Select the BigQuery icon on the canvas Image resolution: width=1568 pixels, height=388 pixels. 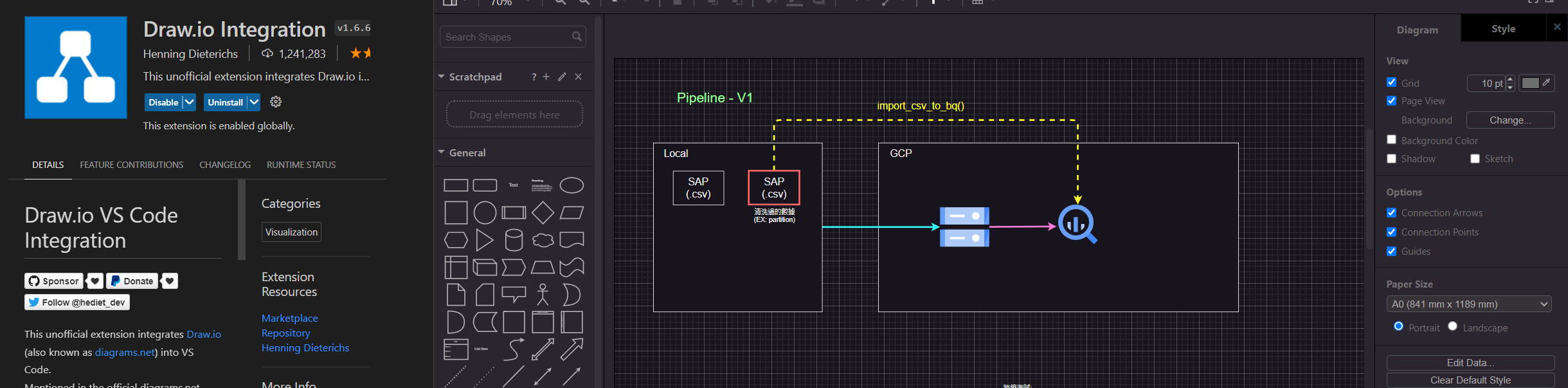pyautogui.click(x=1077, y=224)
